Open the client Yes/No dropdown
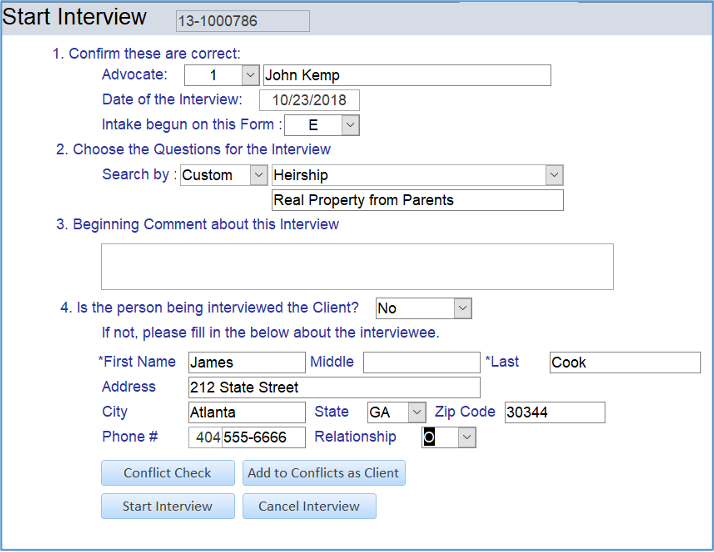This screenshot has height=552, width=714. pyautogui.click(x=461, y=309)
